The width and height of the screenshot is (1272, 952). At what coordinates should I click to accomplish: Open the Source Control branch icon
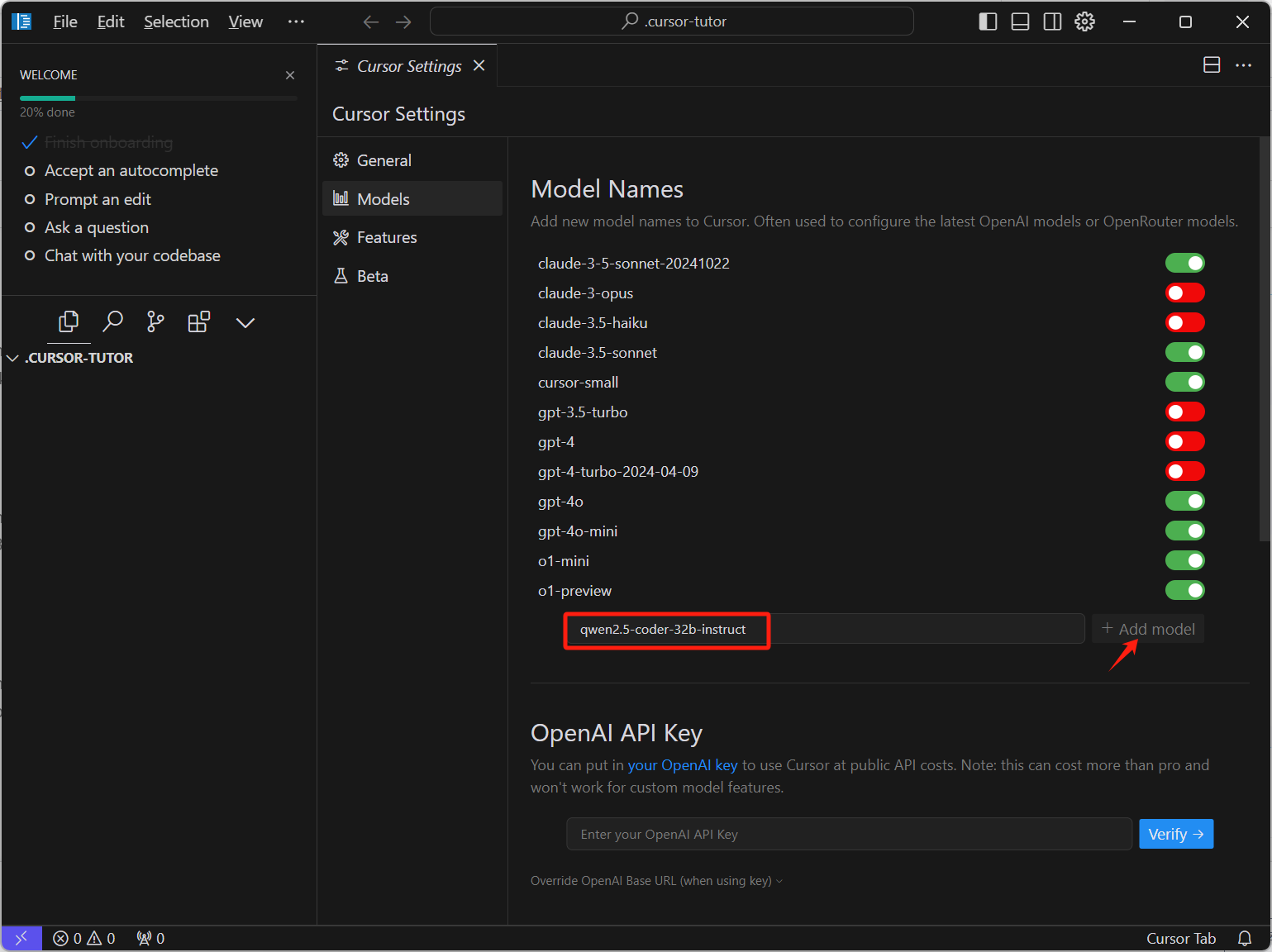(x=155, y=321)
